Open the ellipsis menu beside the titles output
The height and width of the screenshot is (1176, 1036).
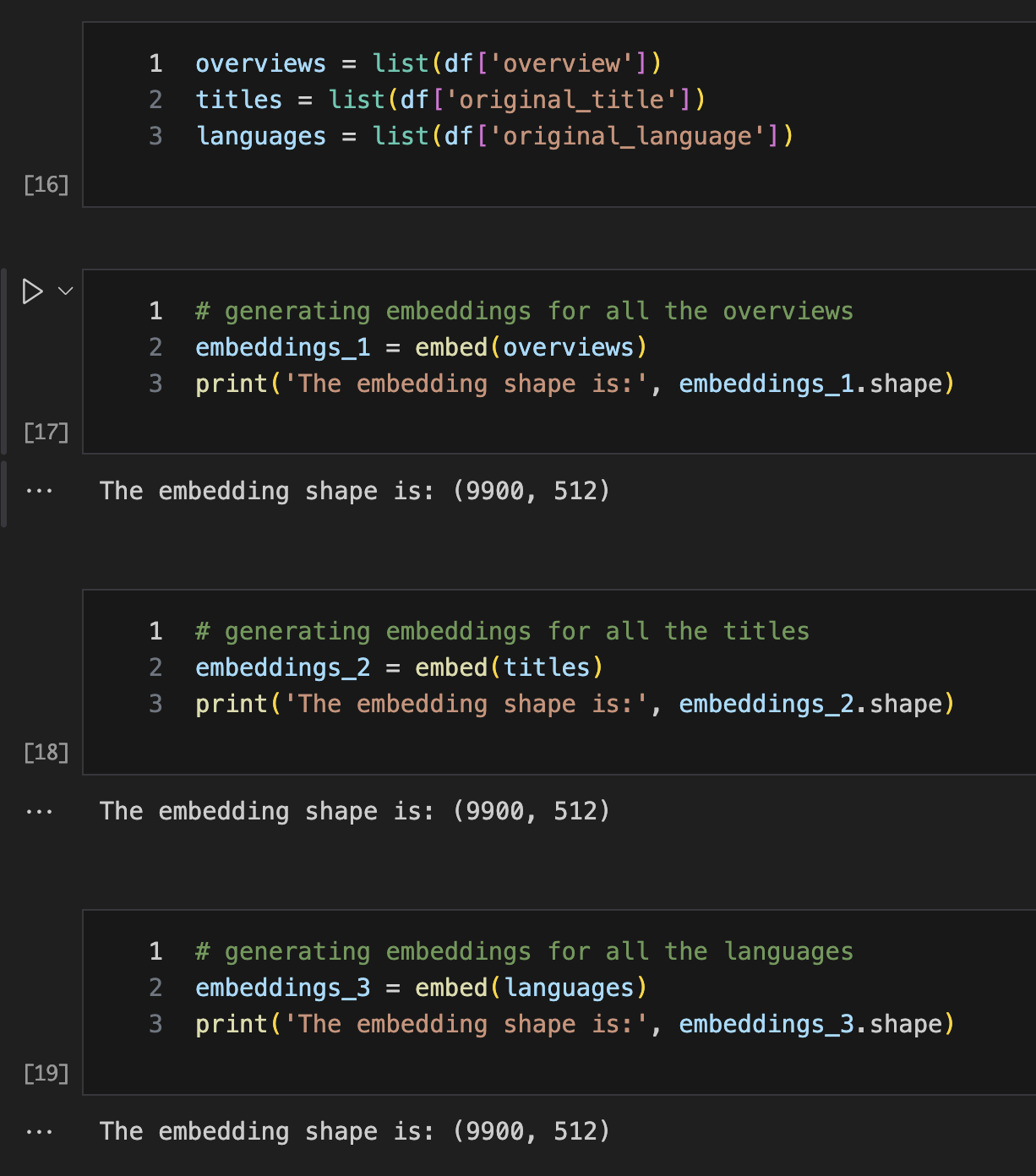click(39, 810)
